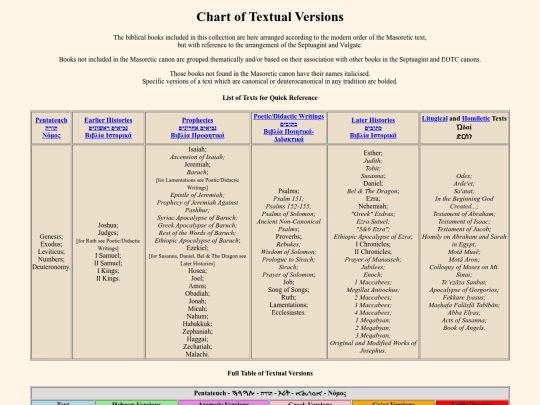
Task: Click 'List of Texts for Quick Reference' heading
Action: click(x=270, y=98)
